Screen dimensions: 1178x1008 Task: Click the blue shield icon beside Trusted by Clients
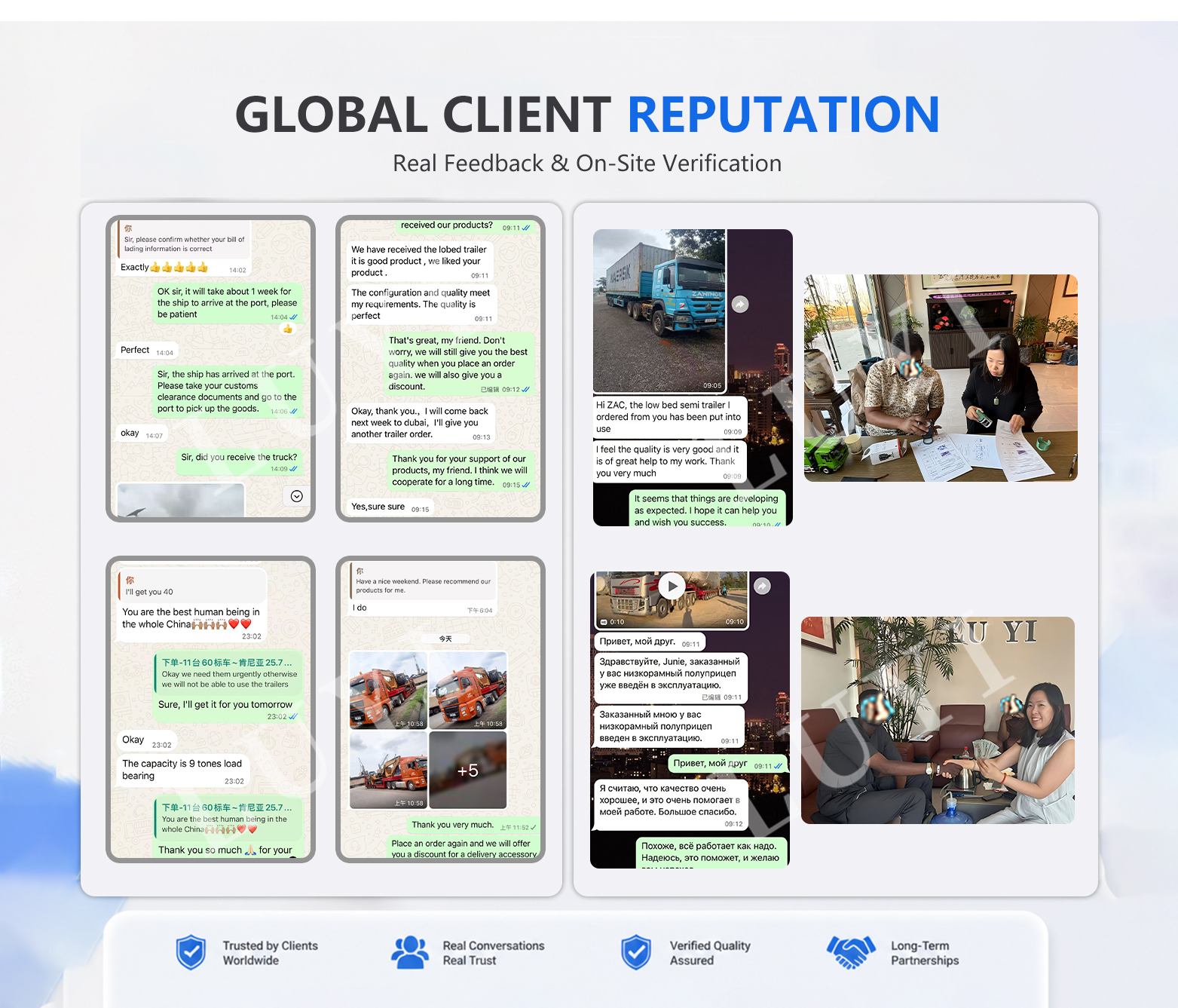[x=191, y=952]
